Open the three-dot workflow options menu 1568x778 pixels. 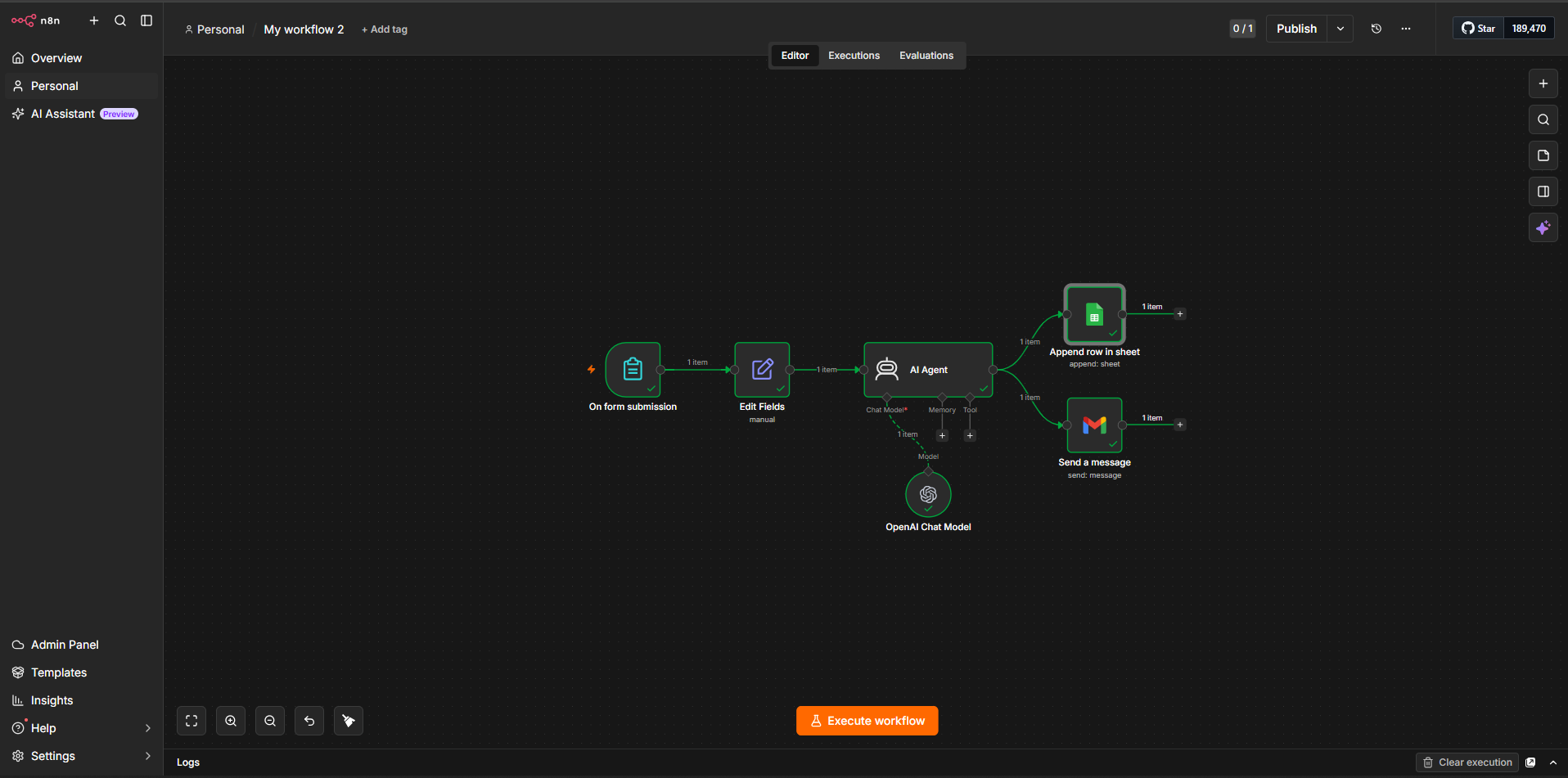[1406, 29]
